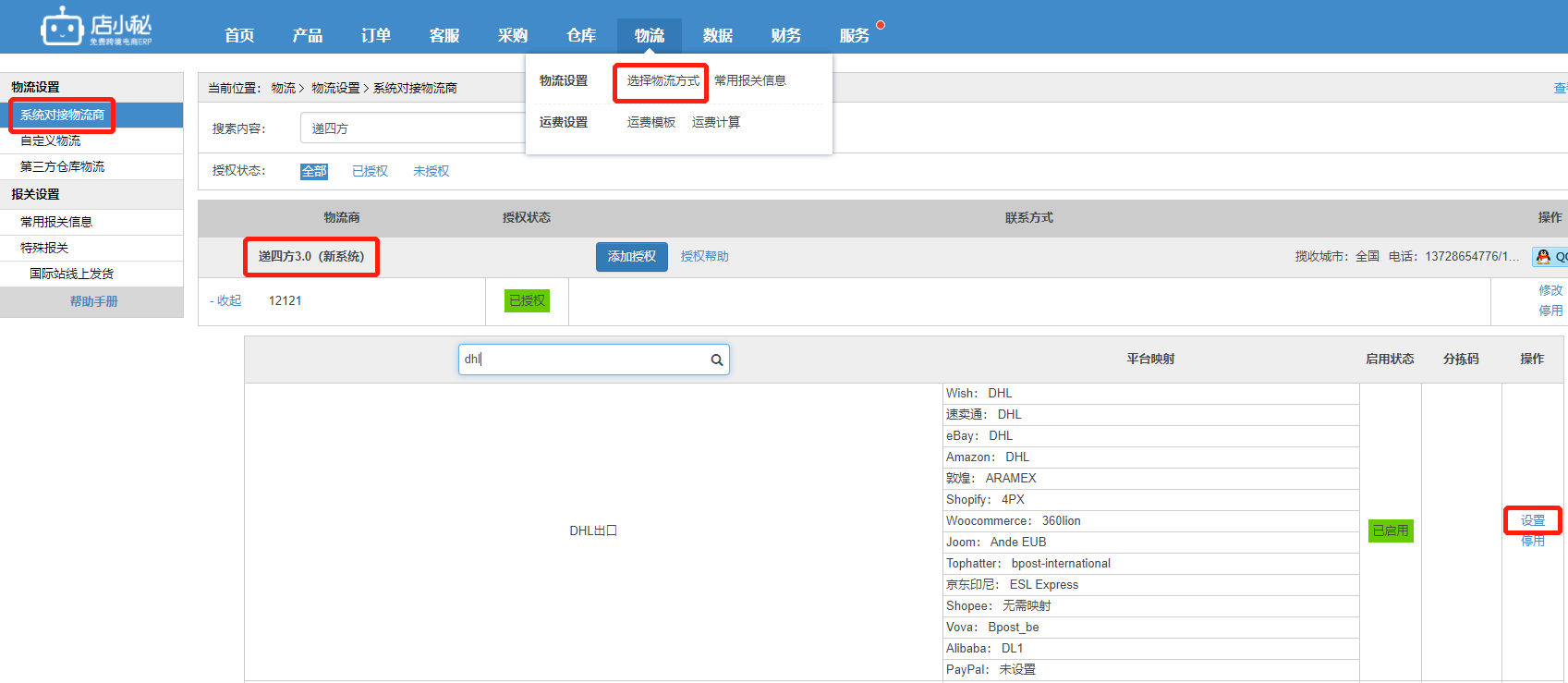Image resolution: width=1568 pixels, height=683 pixels.
Task: Click 设置 for DHL出口 channel
Action: [1533, 520]
